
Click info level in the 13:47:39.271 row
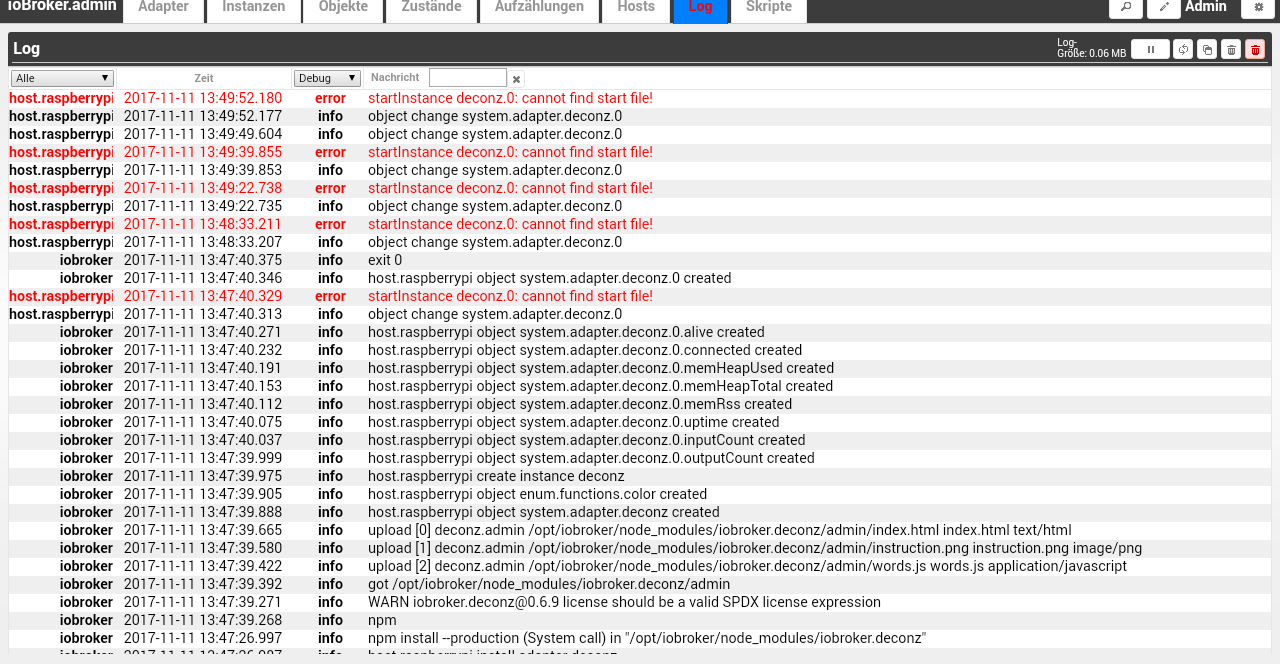tap(330, 602)
